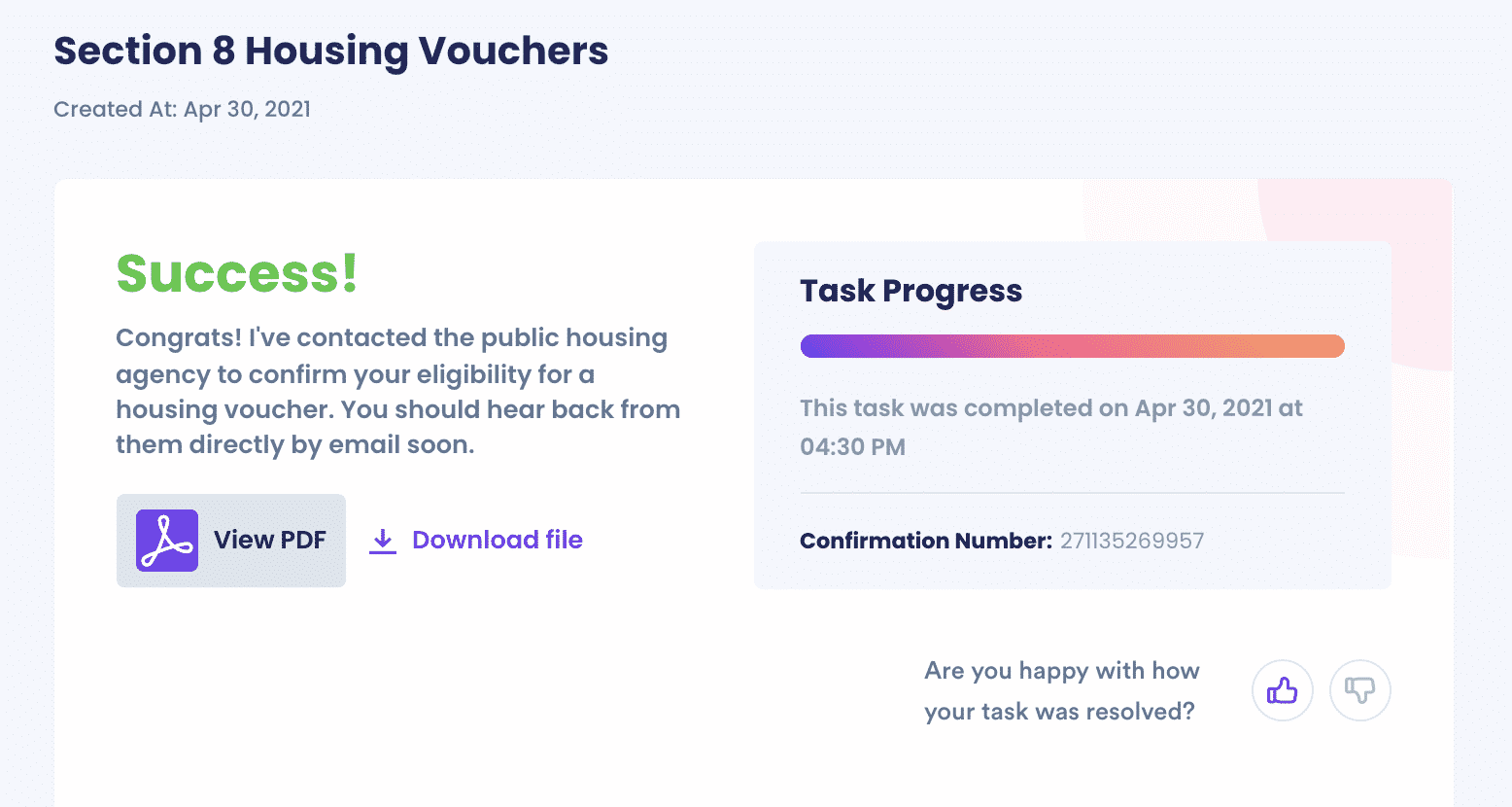Select the confirmation number 271135269957

click(x=1132, y=541)
